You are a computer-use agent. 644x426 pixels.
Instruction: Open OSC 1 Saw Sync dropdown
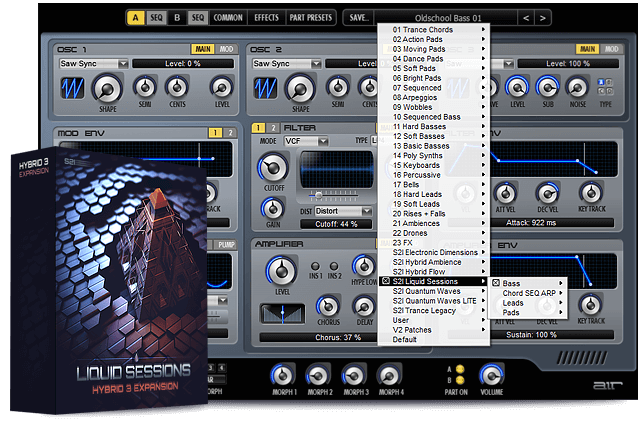[x=94, y=64]
